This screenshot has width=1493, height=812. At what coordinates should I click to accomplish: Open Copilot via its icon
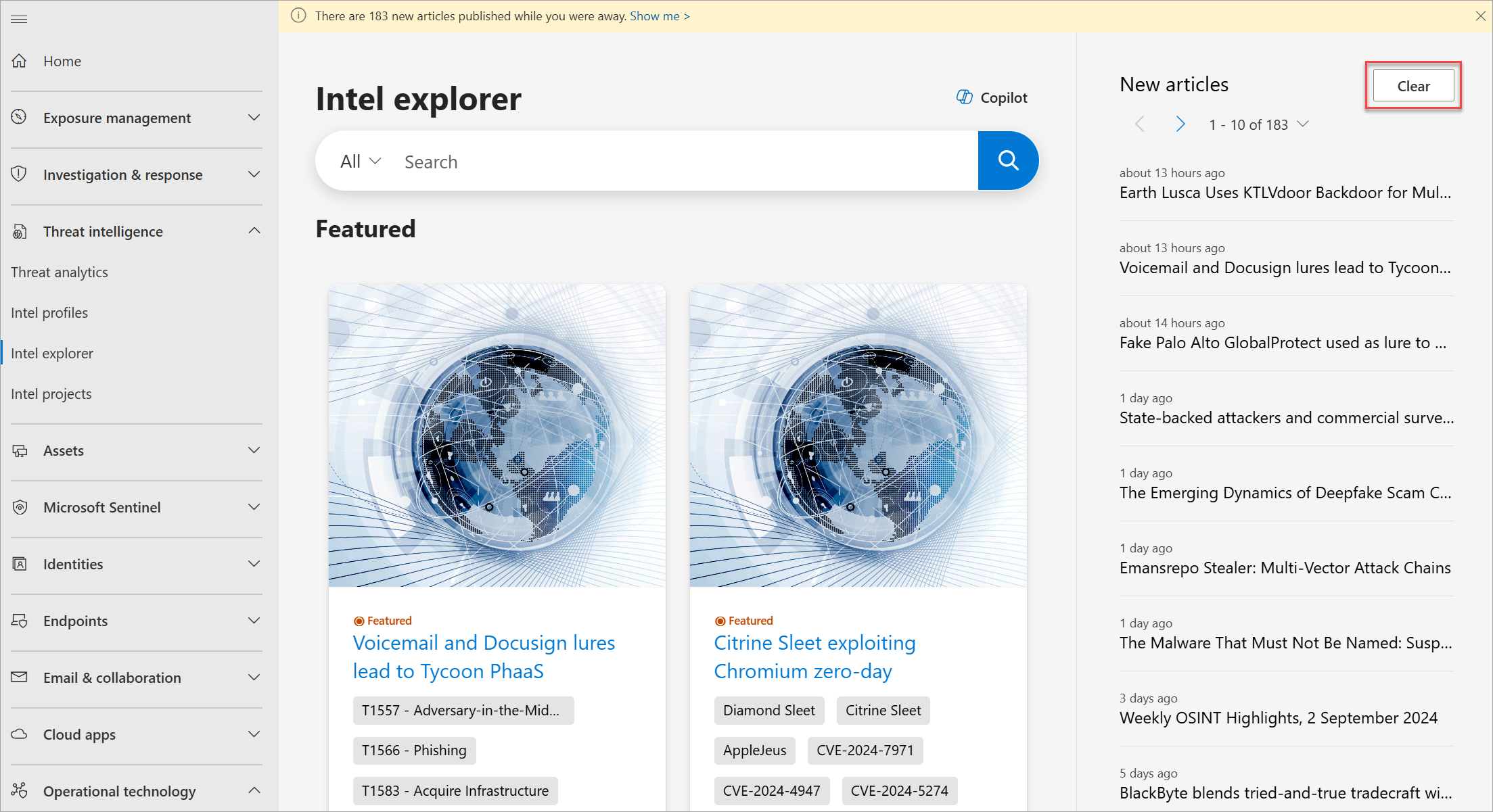[x=964, y=97]
